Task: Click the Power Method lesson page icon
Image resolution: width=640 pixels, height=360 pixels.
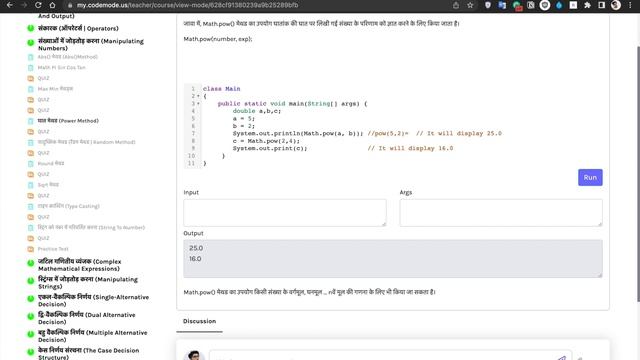Action: point(31,121)
